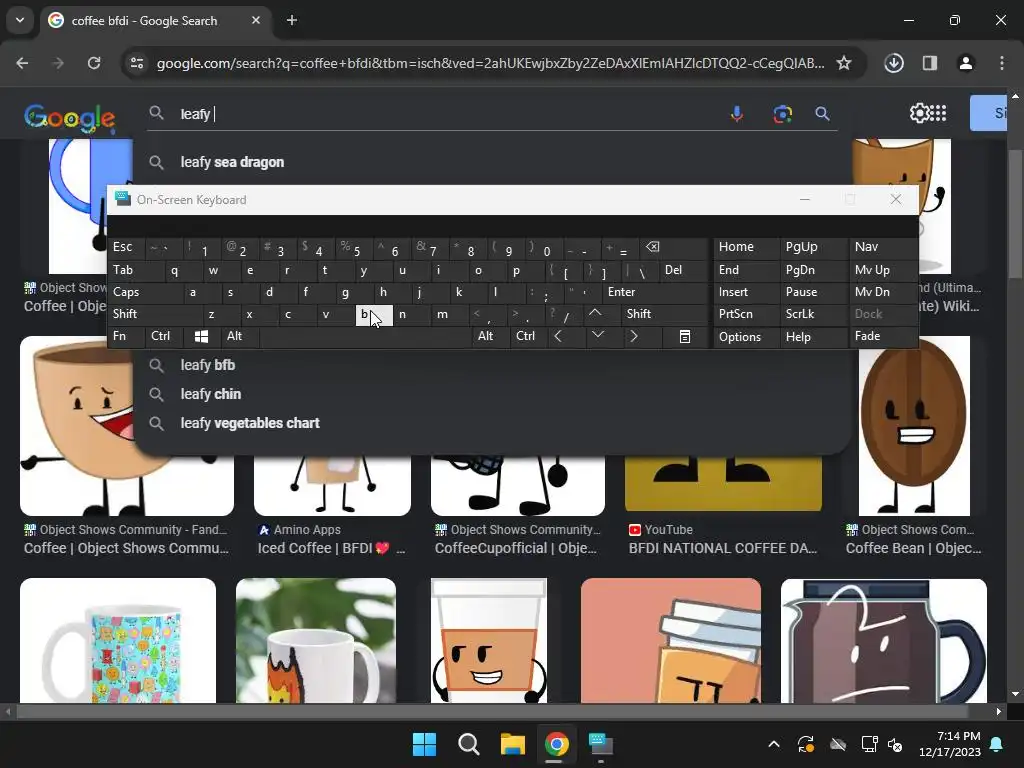Click the Help key on keyboard

tap(812, 336)
